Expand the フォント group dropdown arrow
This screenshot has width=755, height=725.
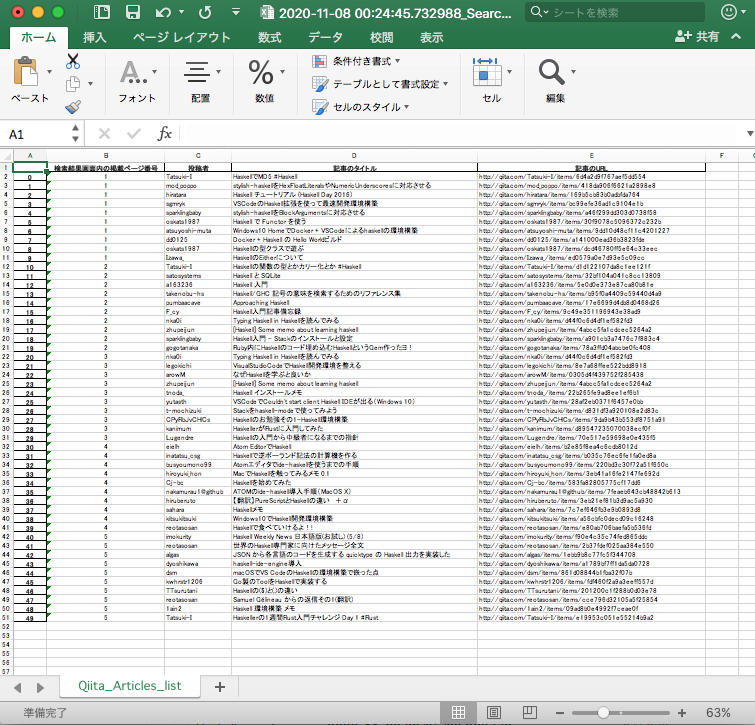155,72
